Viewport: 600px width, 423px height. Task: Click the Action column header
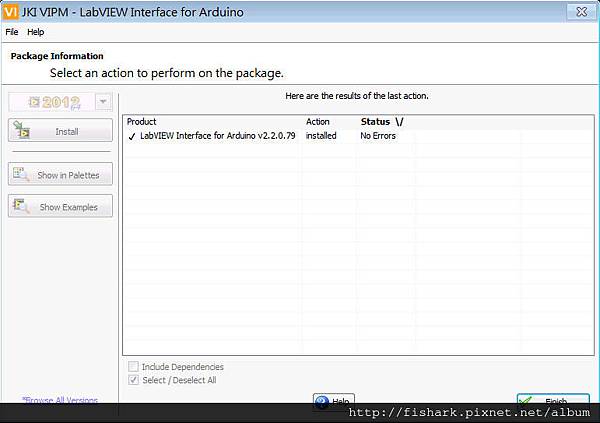click(x=318, y=122)
